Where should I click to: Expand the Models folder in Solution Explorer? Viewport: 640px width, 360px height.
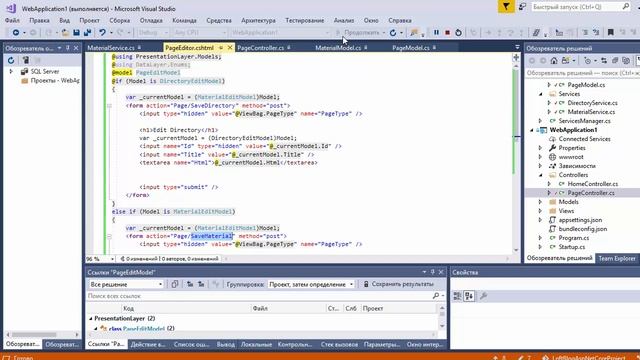[x=540, y=202]
